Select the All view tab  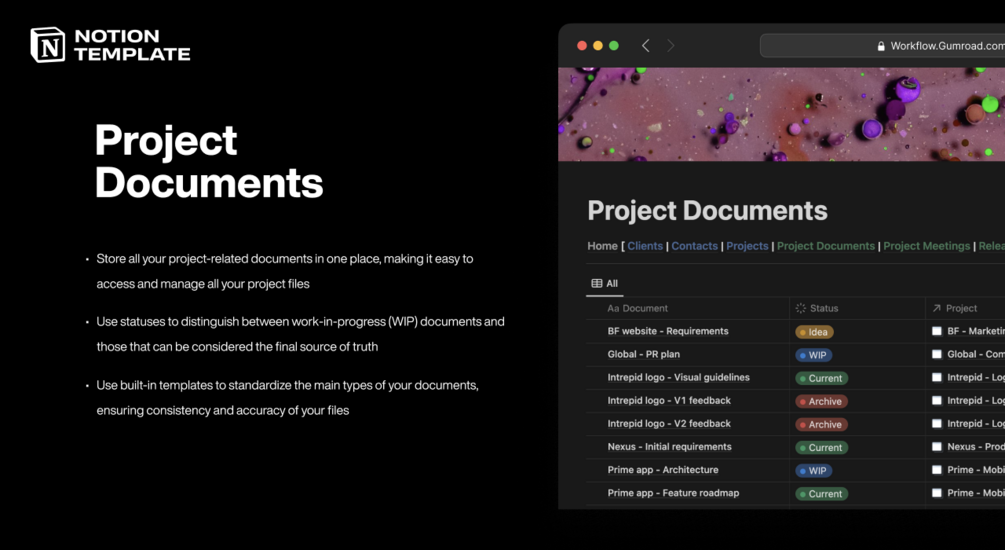click(x=604, y=283)
